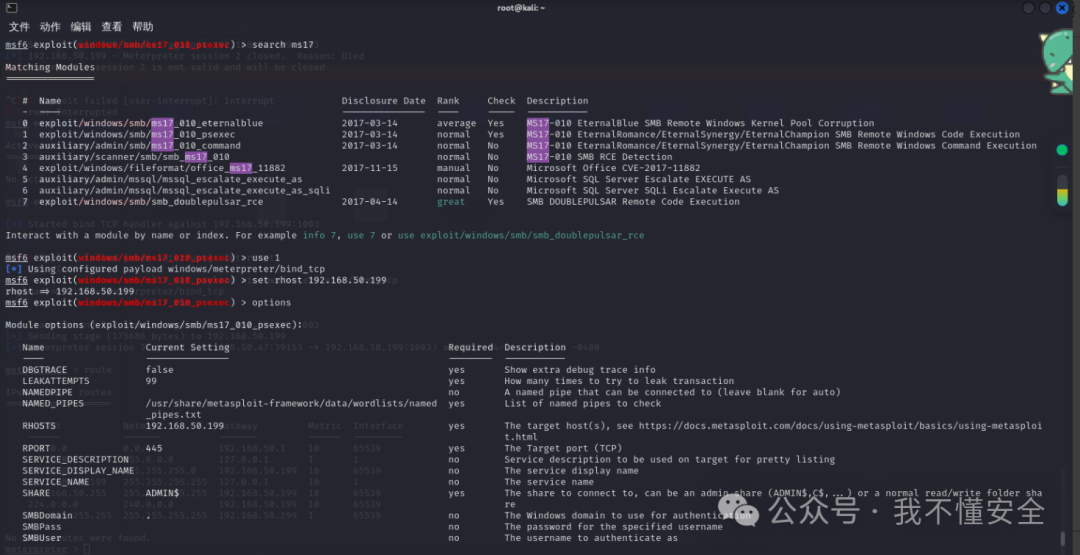Image resolution: width=1080 pixels, height=555 pixels.
Task: Click the 'average' rank of eternalblue
Action: 456,123
